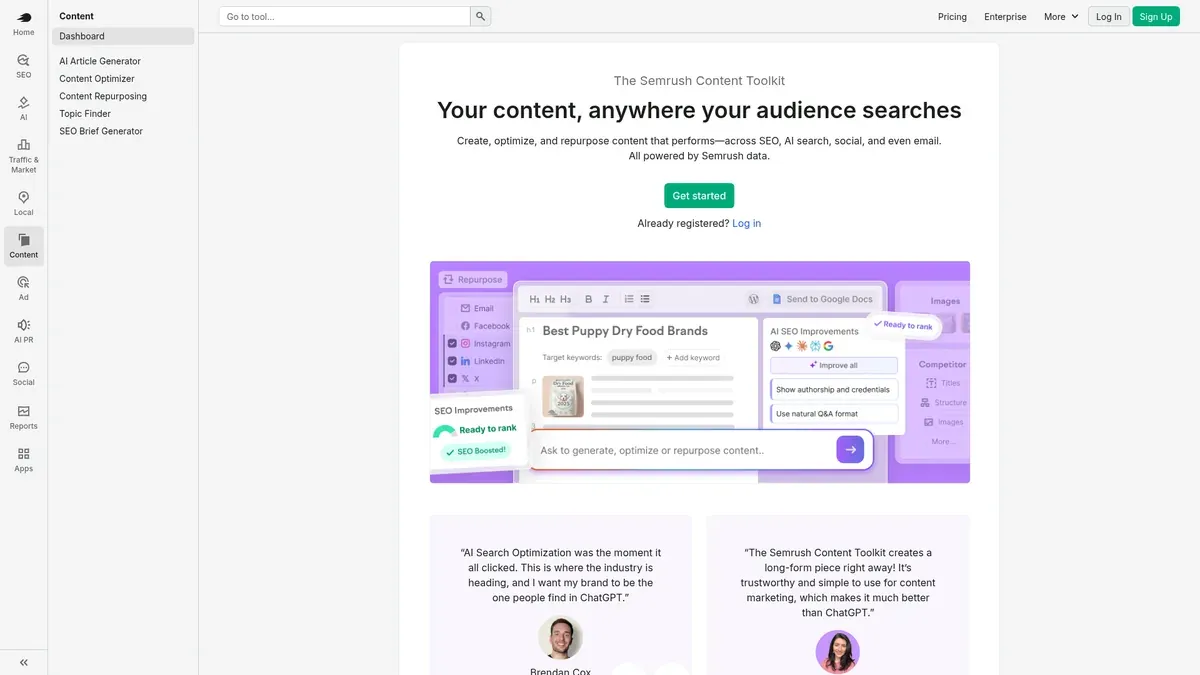Viewport: 1200px width, 675px height.
Task: Select Dashboard in Content menu
Action: [123, 36]
